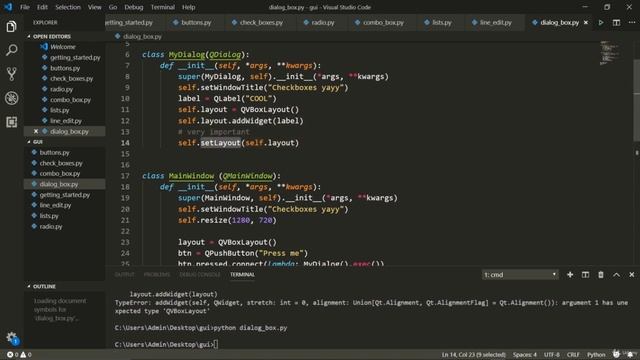
Task: Switch to buttons.py editor tab
Action: point(196,23)
